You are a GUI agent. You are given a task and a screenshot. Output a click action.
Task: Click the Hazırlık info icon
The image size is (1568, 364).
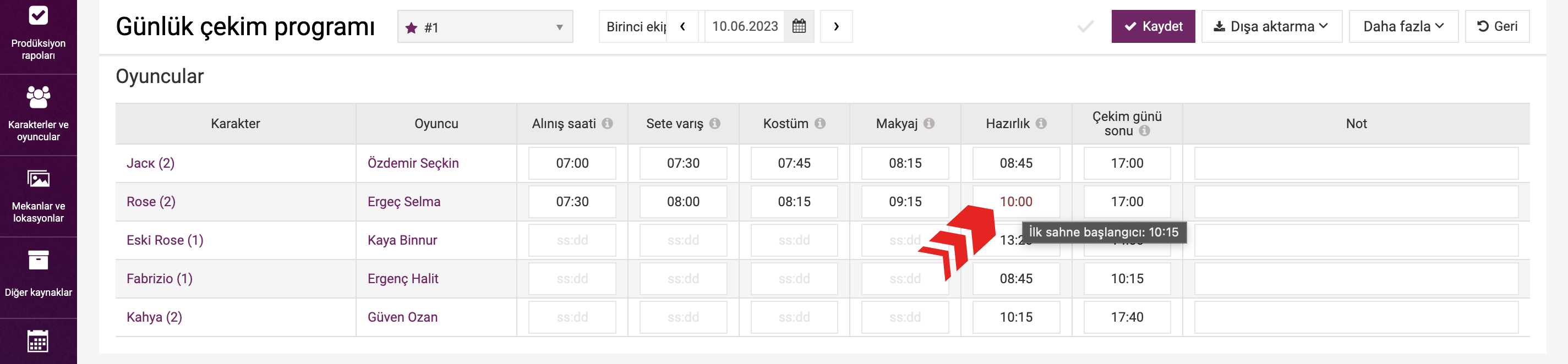(x=1041, y=123)
